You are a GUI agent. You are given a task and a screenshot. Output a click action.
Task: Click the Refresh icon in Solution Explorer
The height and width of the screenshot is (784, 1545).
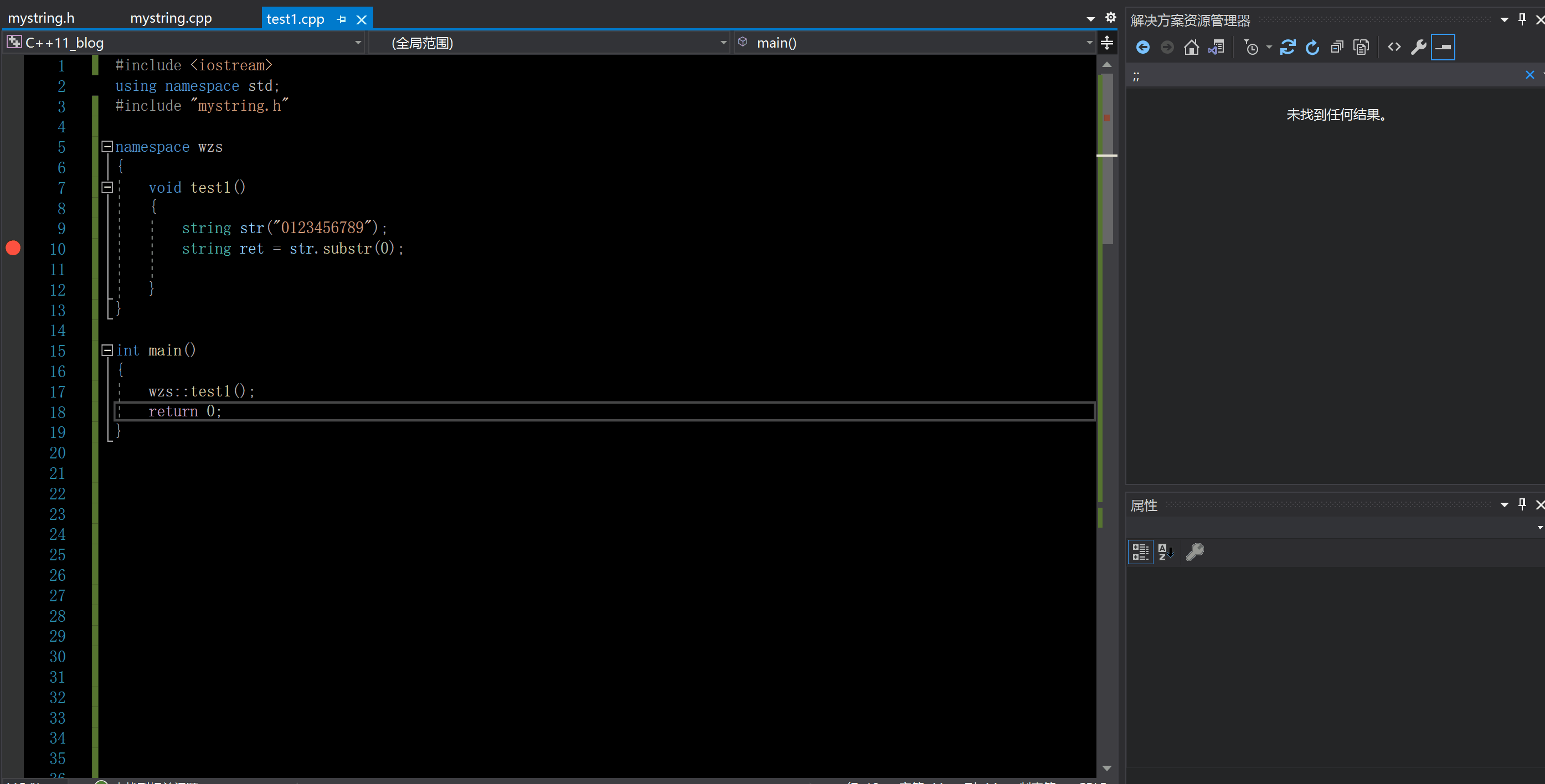click(x=1312, y=47)
